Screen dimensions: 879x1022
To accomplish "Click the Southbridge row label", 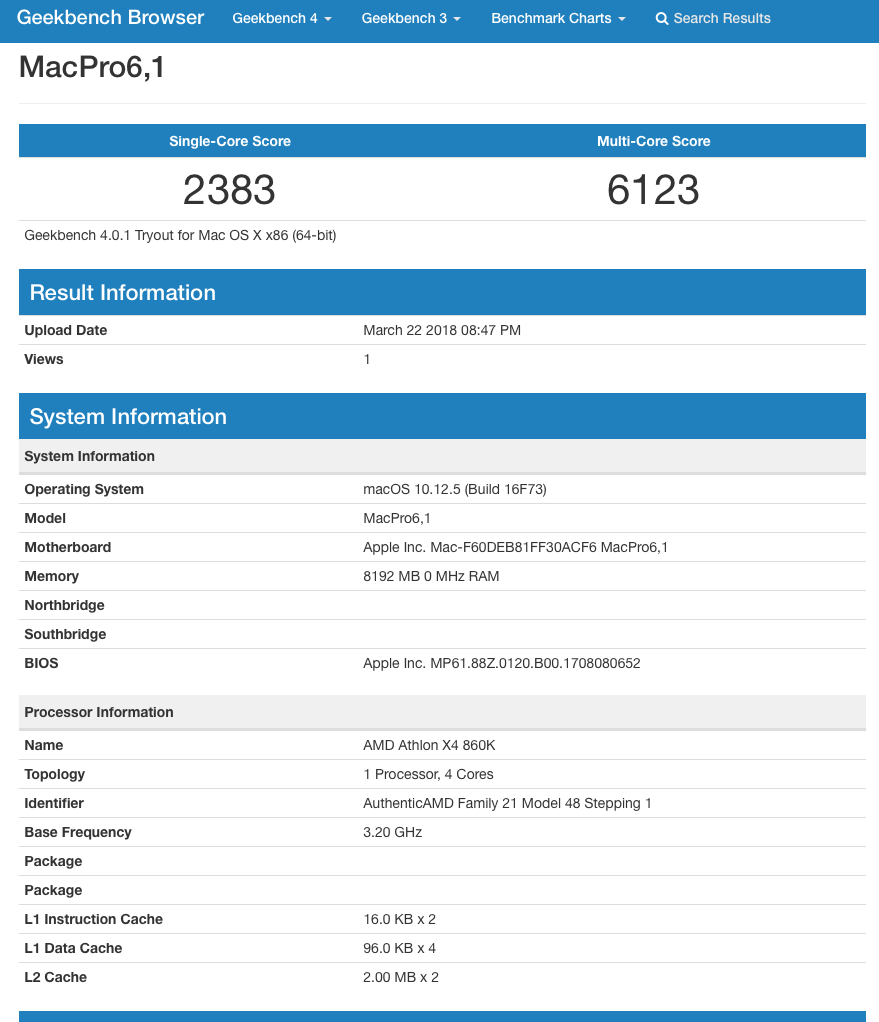I will [x=65, y=634].
